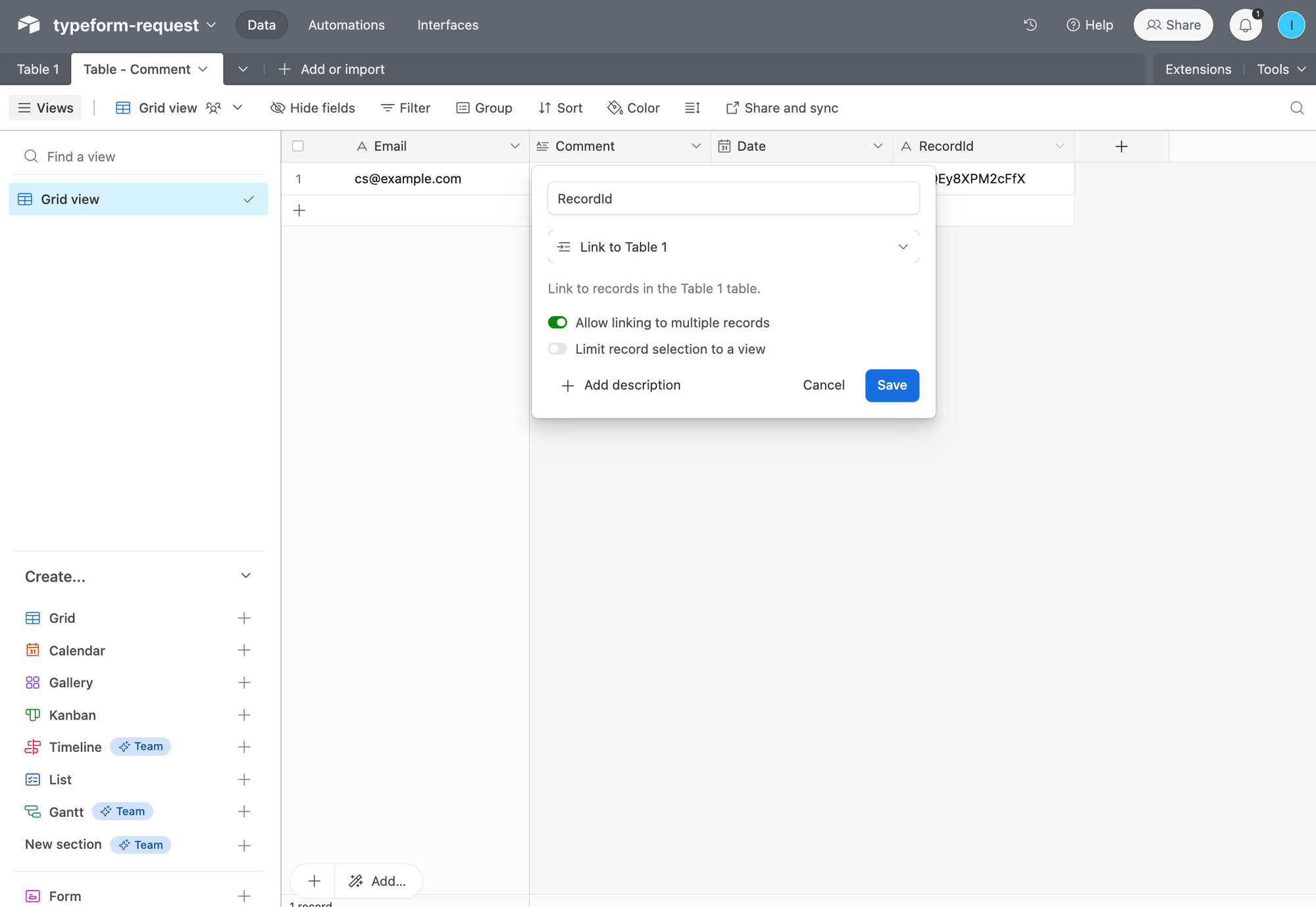Click the Grid view collaborators icon
This screenshot has width=1316, height=907.
click(213, 108)
